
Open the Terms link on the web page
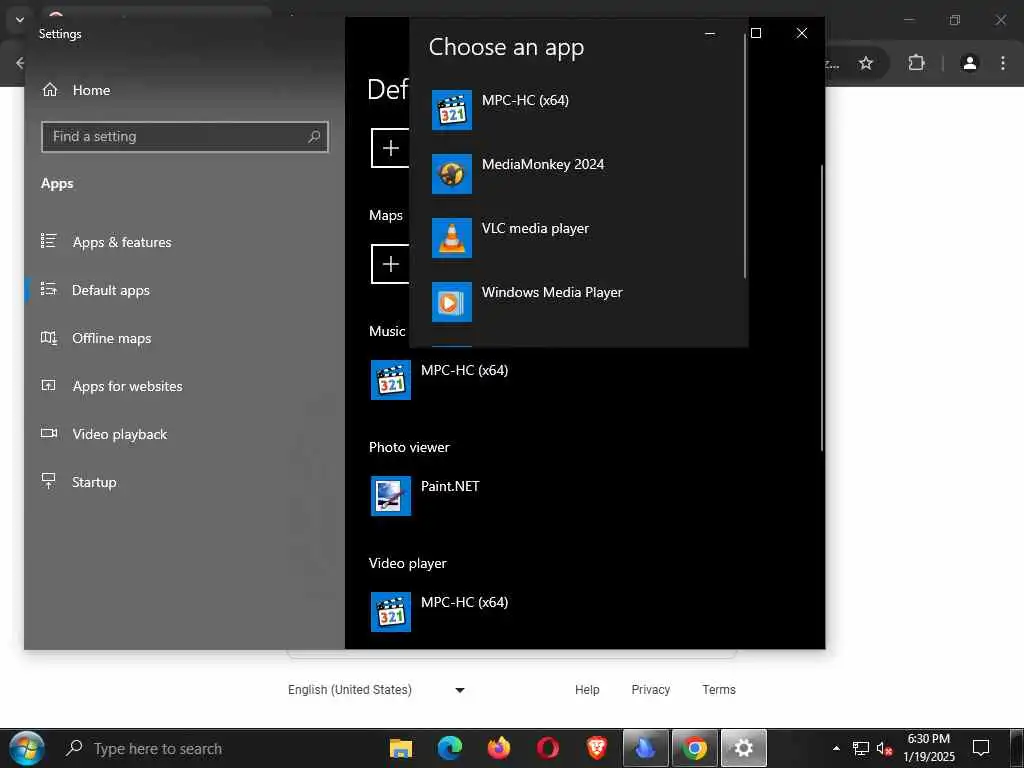(718, 690)
